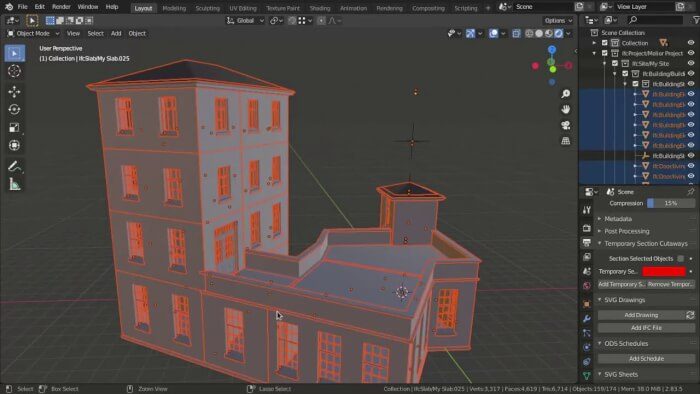Open the Object properties tab icon
This screenshot has width=700, height=394.
[587, 304]
